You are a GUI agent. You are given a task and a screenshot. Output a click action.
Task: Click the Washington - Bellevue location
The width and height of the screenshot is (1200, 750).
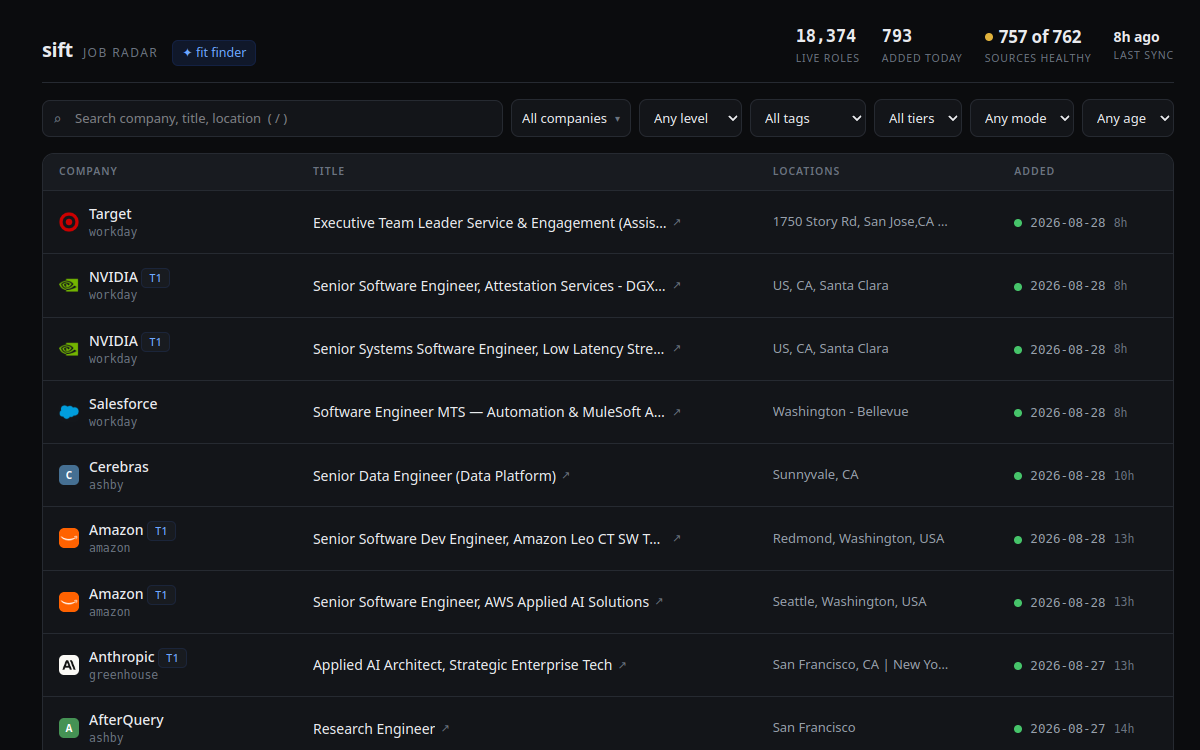point(841,412)
